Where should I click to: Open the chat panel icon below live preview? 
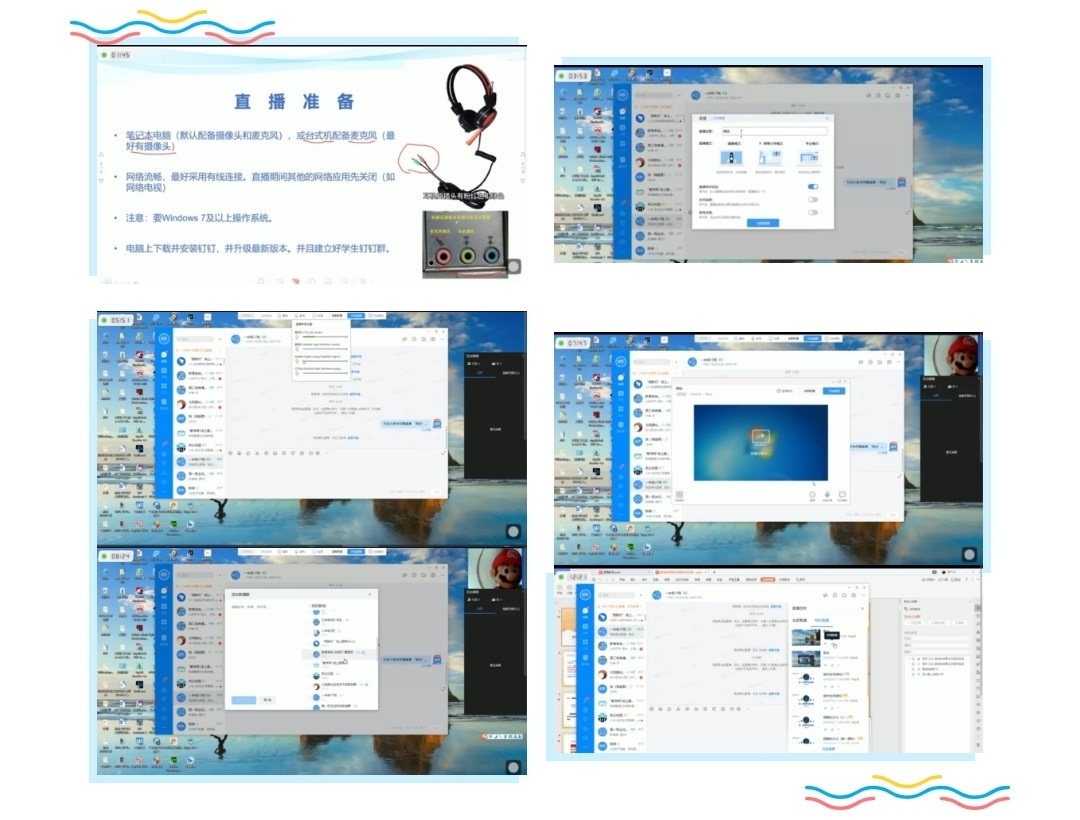tap(842, 494)
